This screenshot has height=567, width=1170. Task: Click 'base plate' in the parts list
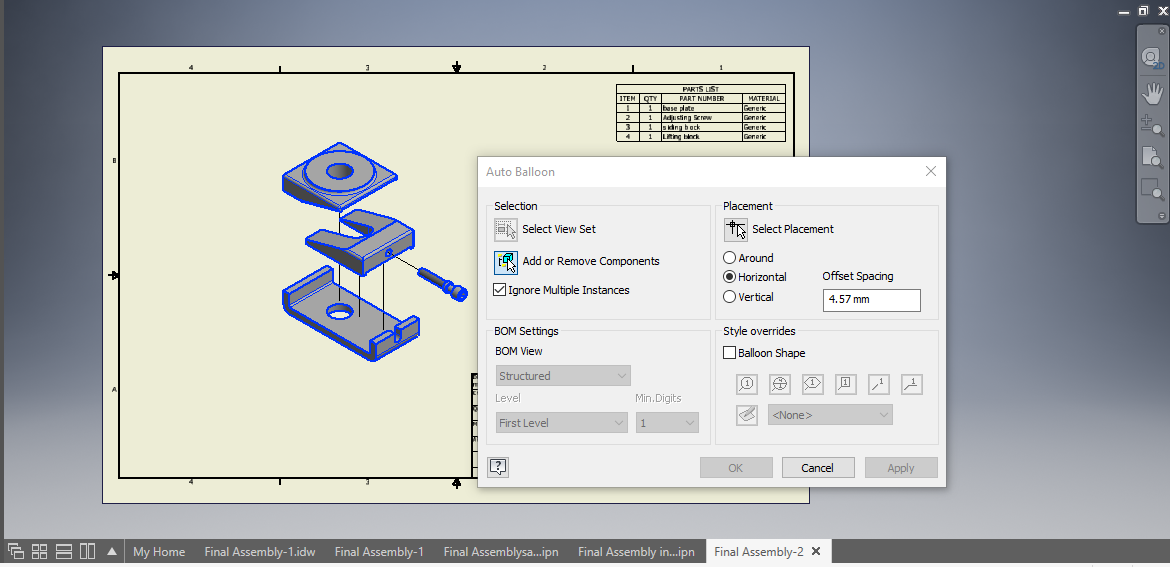tap(678, 108)
